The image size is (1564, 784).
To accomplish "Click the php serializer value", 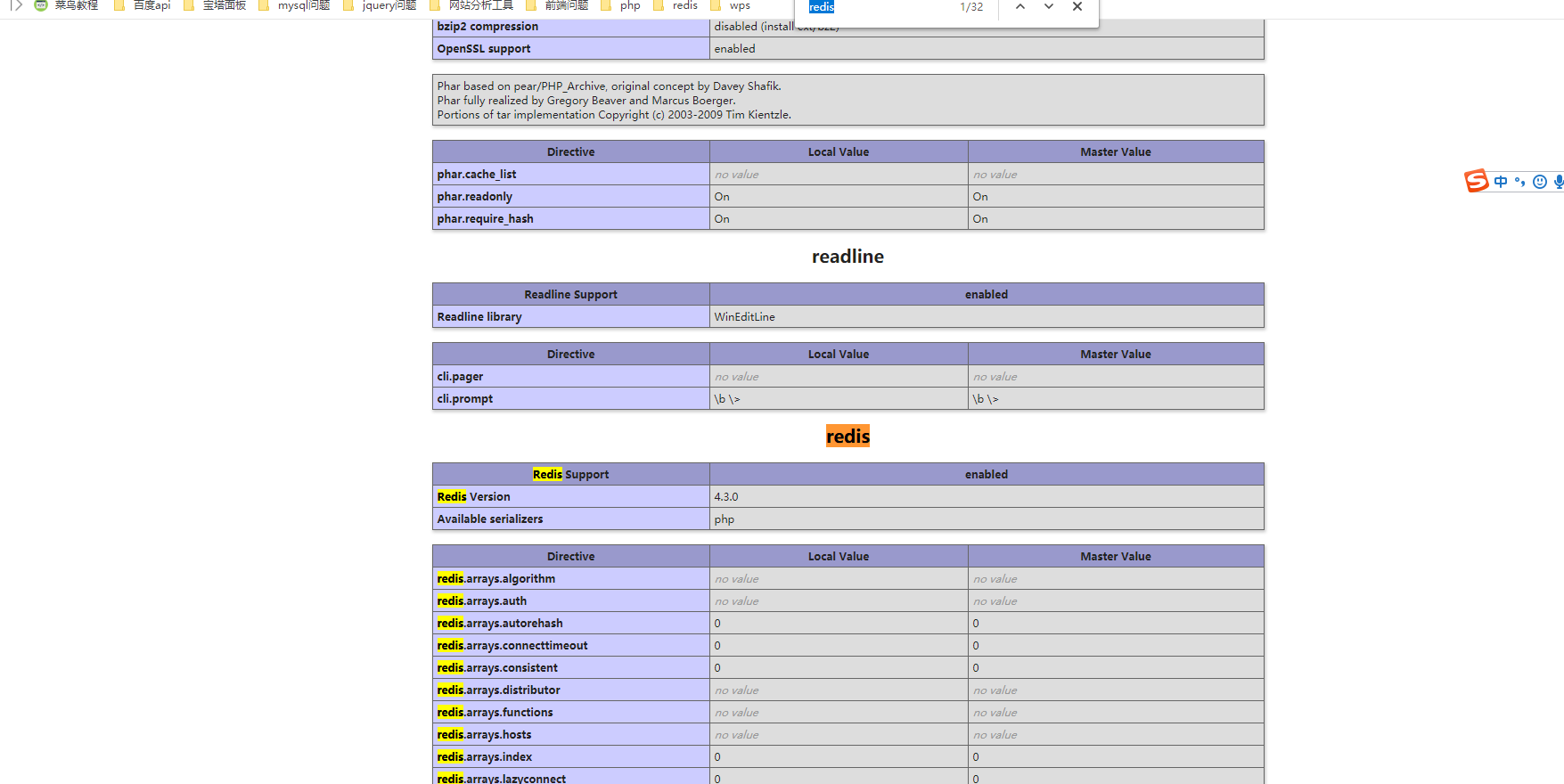I will [725, 519].
